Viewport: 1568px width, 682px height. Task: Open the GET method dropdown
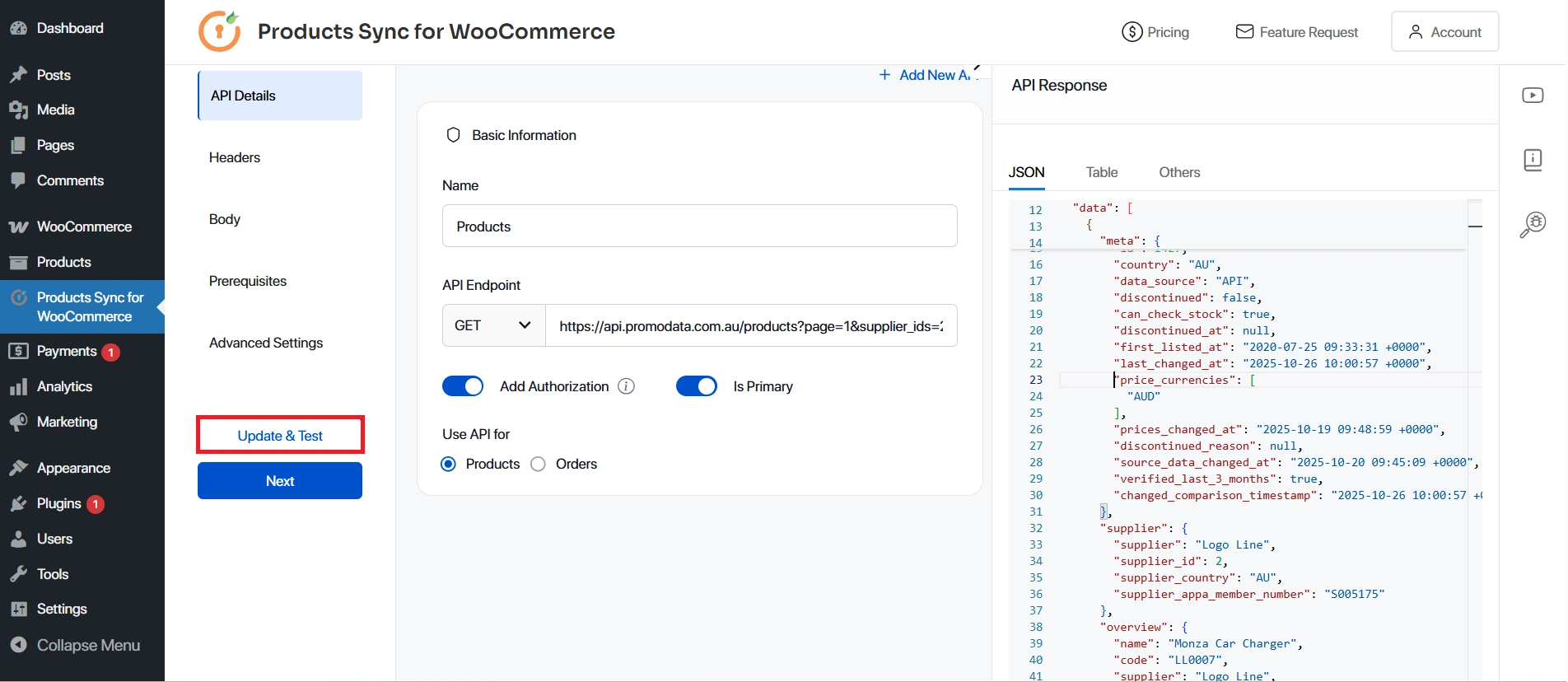494,325
